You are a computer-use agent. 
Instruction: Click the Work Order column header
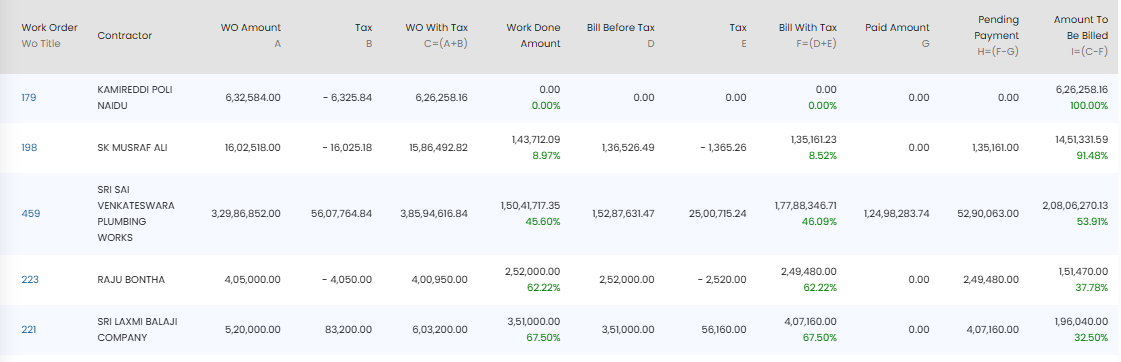49,28
